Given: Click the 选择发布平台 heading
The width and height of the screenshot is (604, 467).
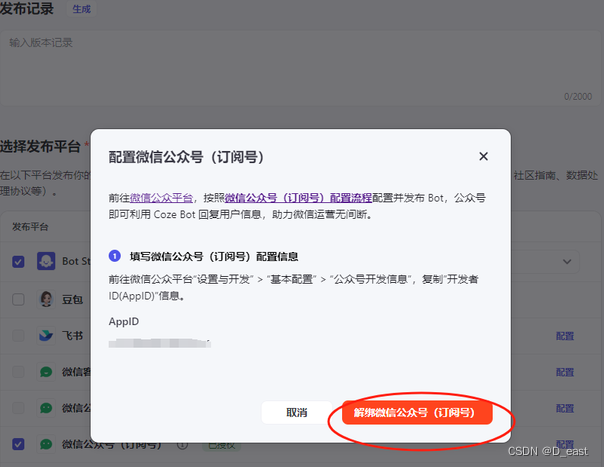Looking at the screenshot, I should click(x=40, y=146).
